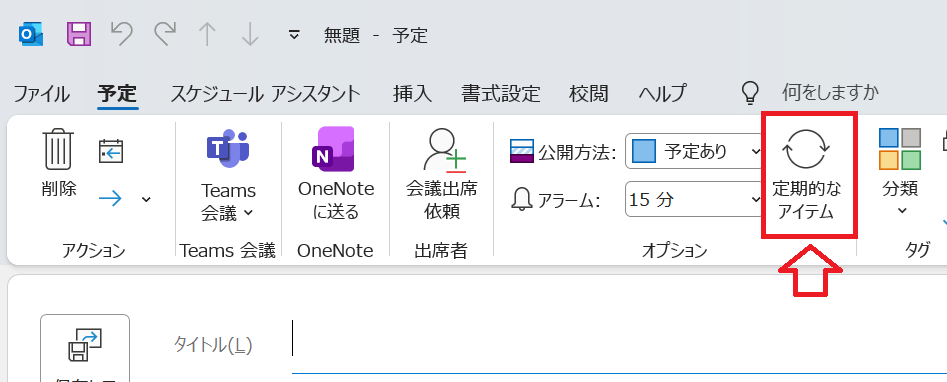Viewport: 947px width, 382px height.
Task: Open the Quick Access Toolbar customize dropdown
Action: click(x=294, y=34)
